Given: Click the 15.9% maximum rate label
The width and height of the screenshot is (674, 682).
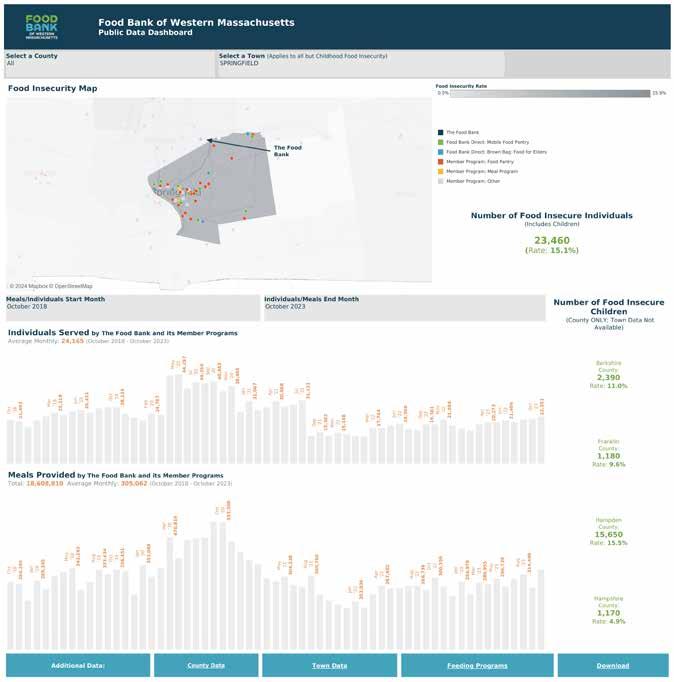Looking at the screenshot, I should tap(659, 93).
